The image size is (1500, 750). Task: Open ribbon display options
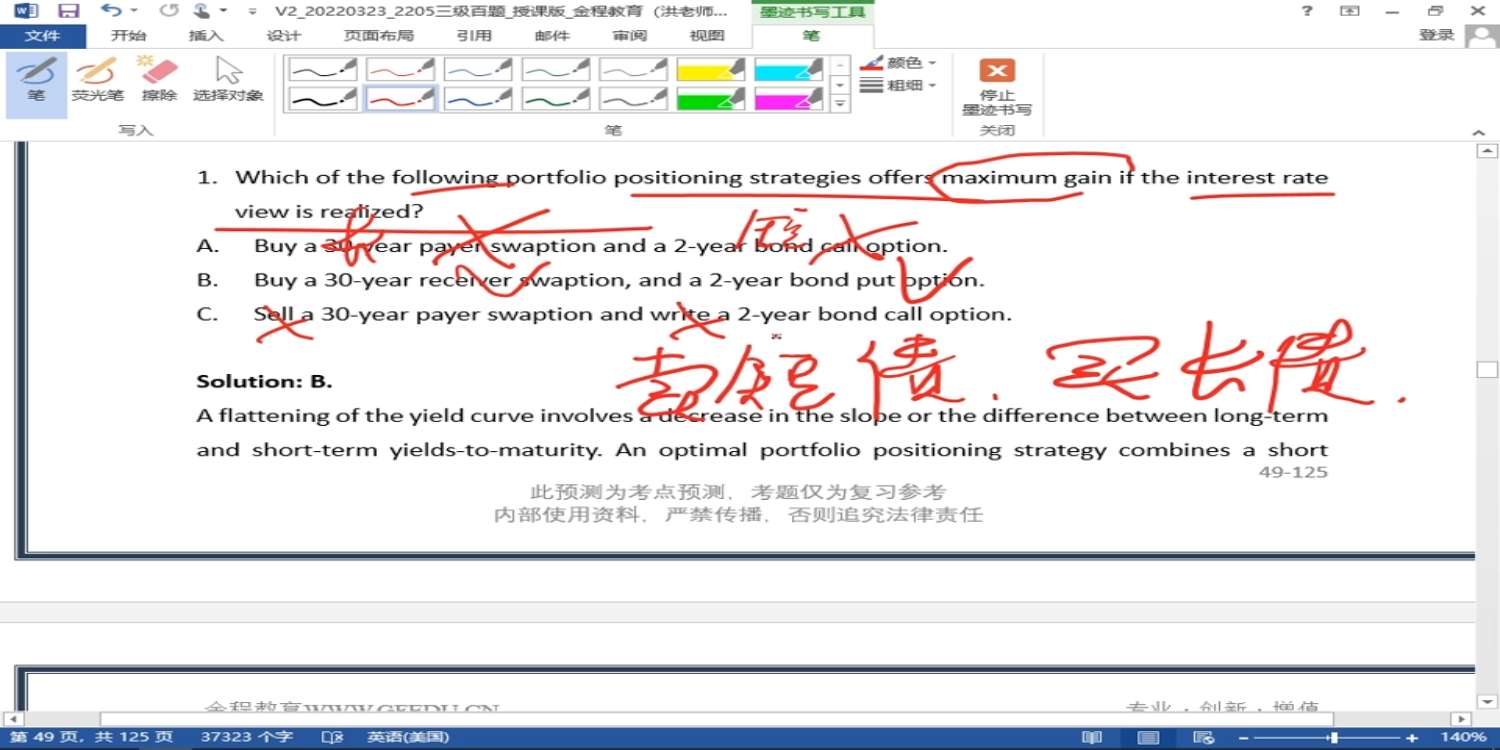point(1350,11)
